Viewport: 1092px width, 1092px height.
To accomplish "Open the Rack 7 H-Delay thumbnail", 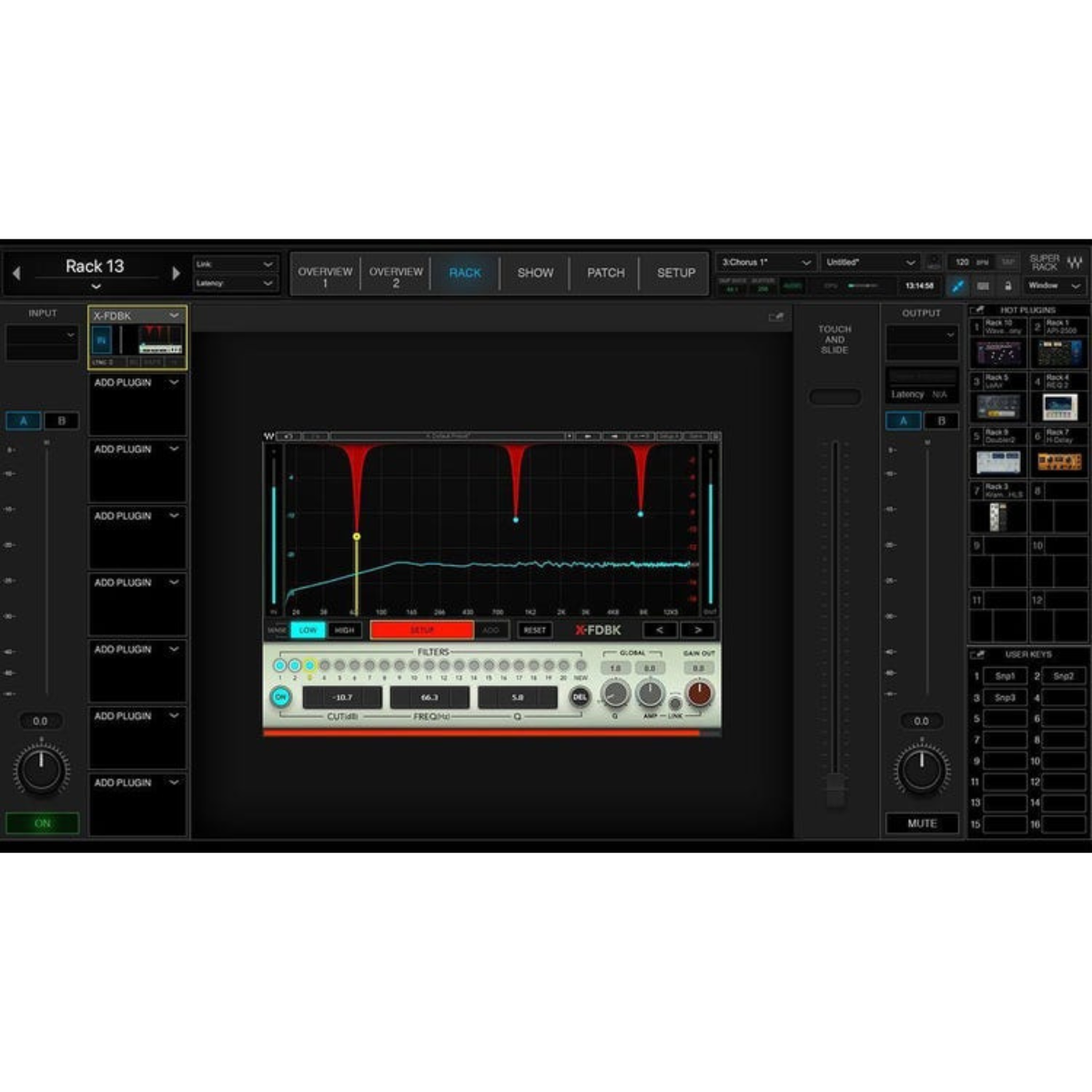I will tap(1061, 462).
